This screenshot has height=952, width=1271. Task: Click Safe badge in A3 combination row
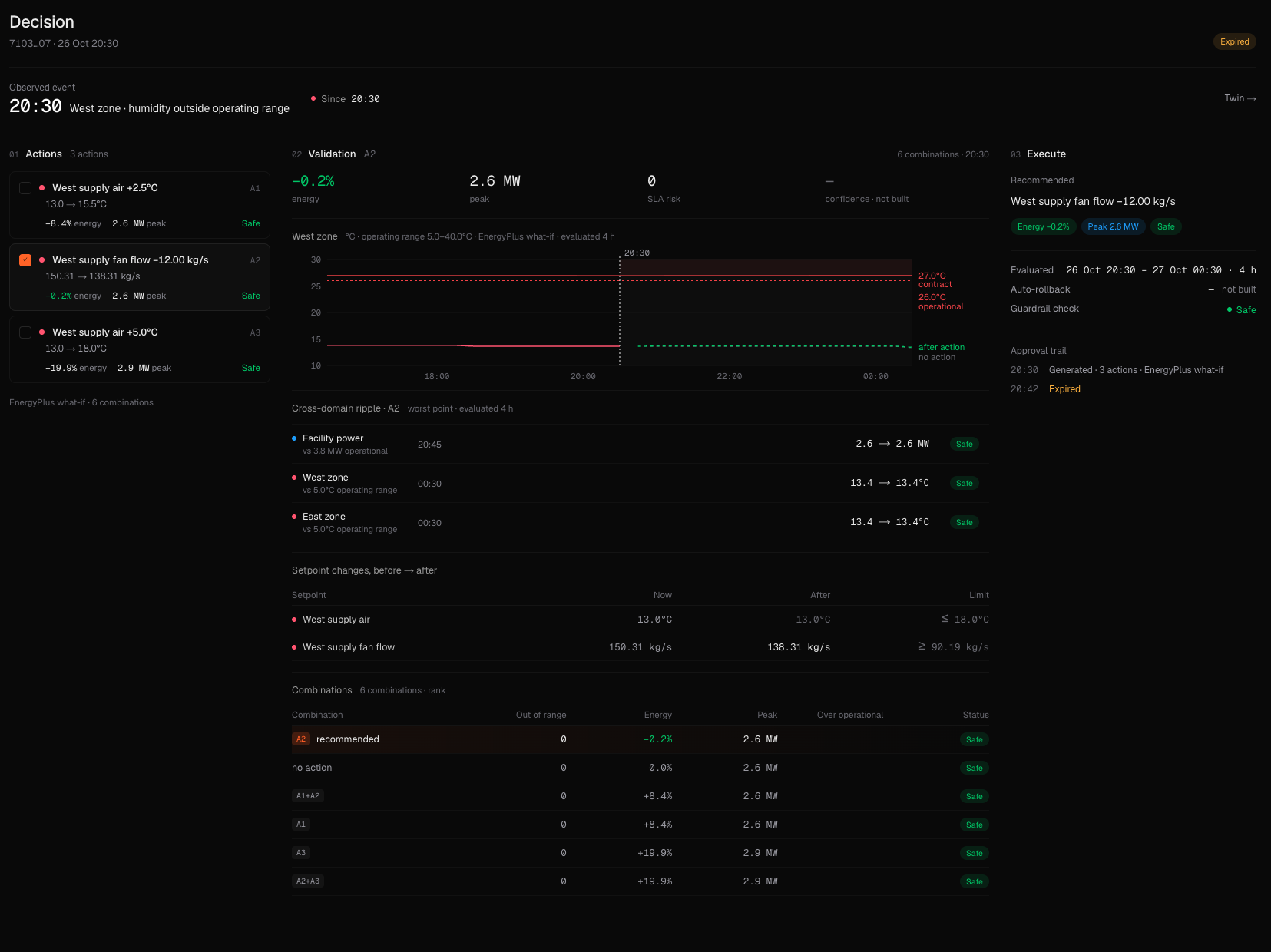[x=974, y=853]
